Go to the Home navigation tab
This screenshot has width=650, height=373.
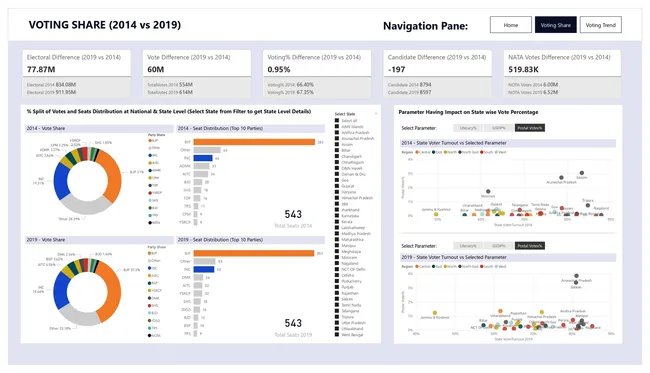point(511,25)
